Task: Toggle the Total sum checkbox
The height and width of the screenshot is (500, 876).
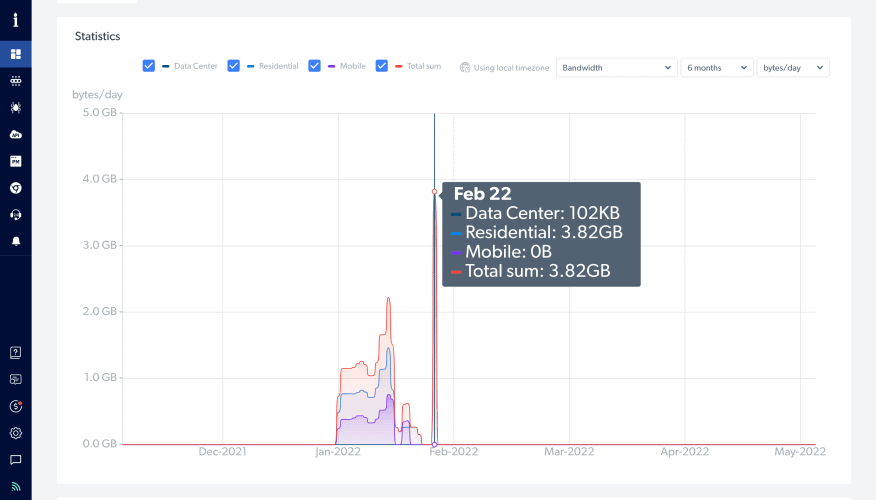Action: (382, 66)
